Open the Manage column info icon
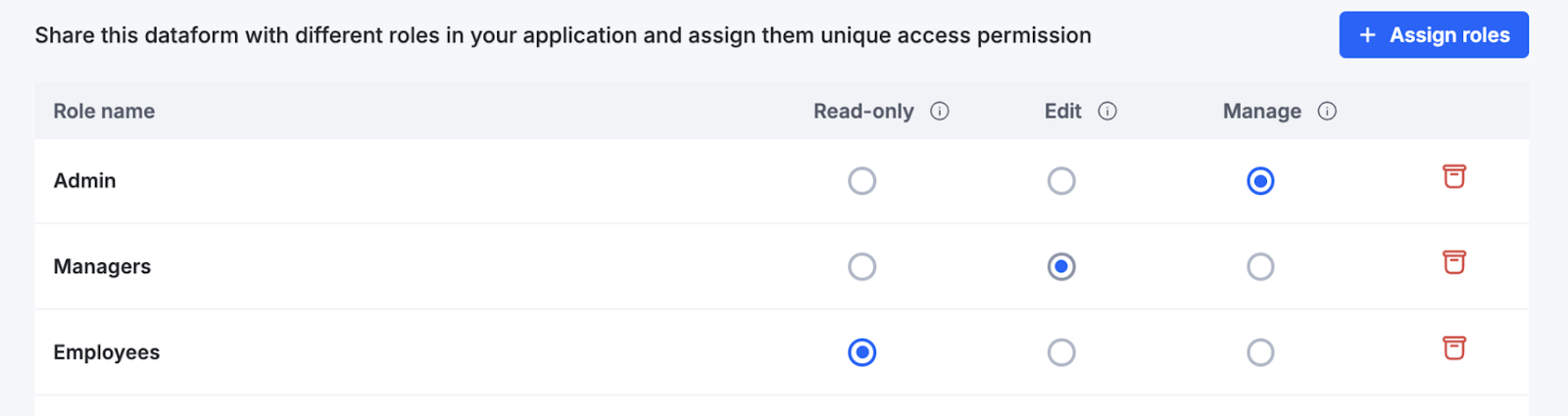1568x416 pixels. click(x=1327, y=112)
